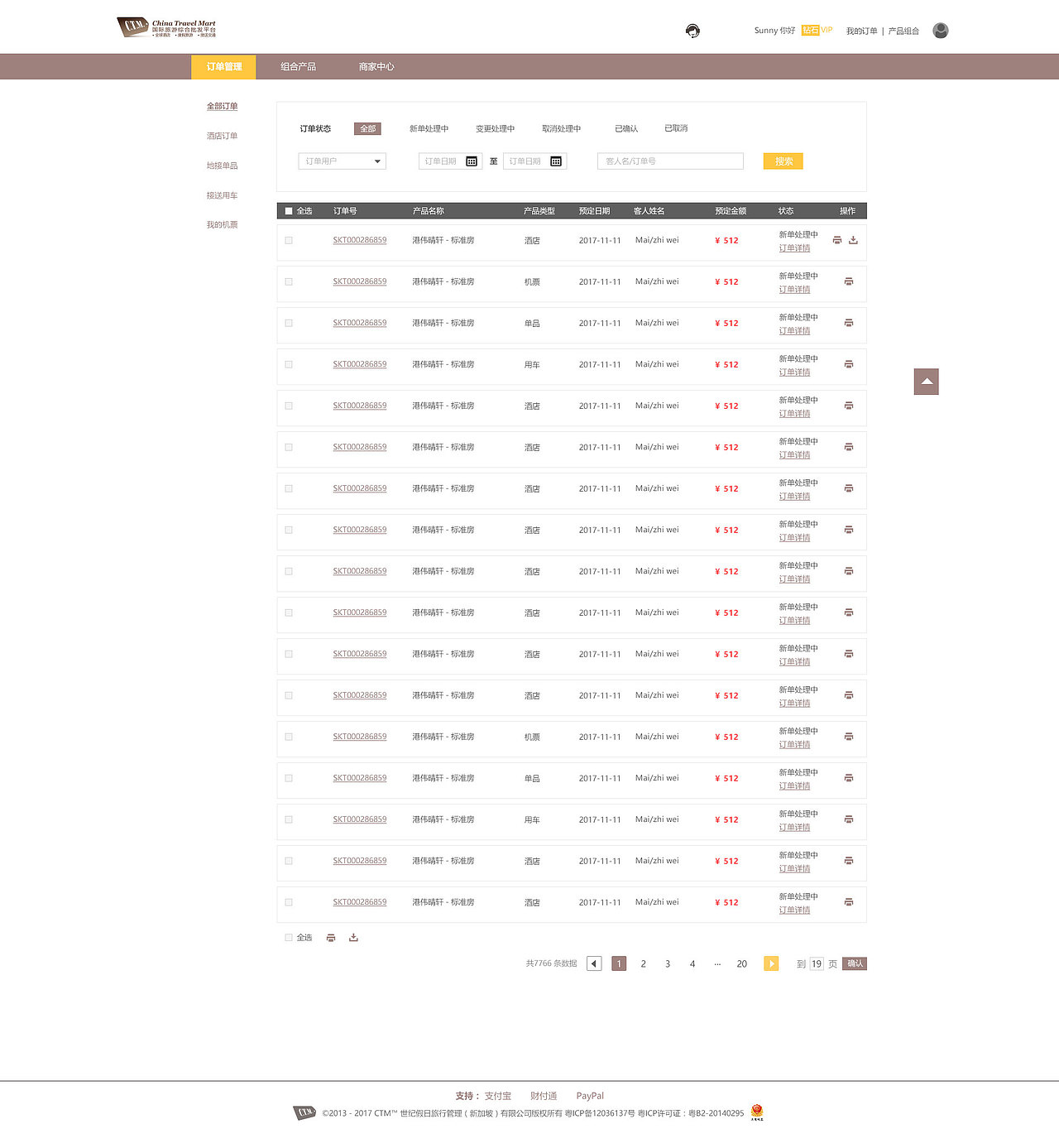1059x1148 pixels.
Task: Open customer service headset icon
Action: point(692,31)
